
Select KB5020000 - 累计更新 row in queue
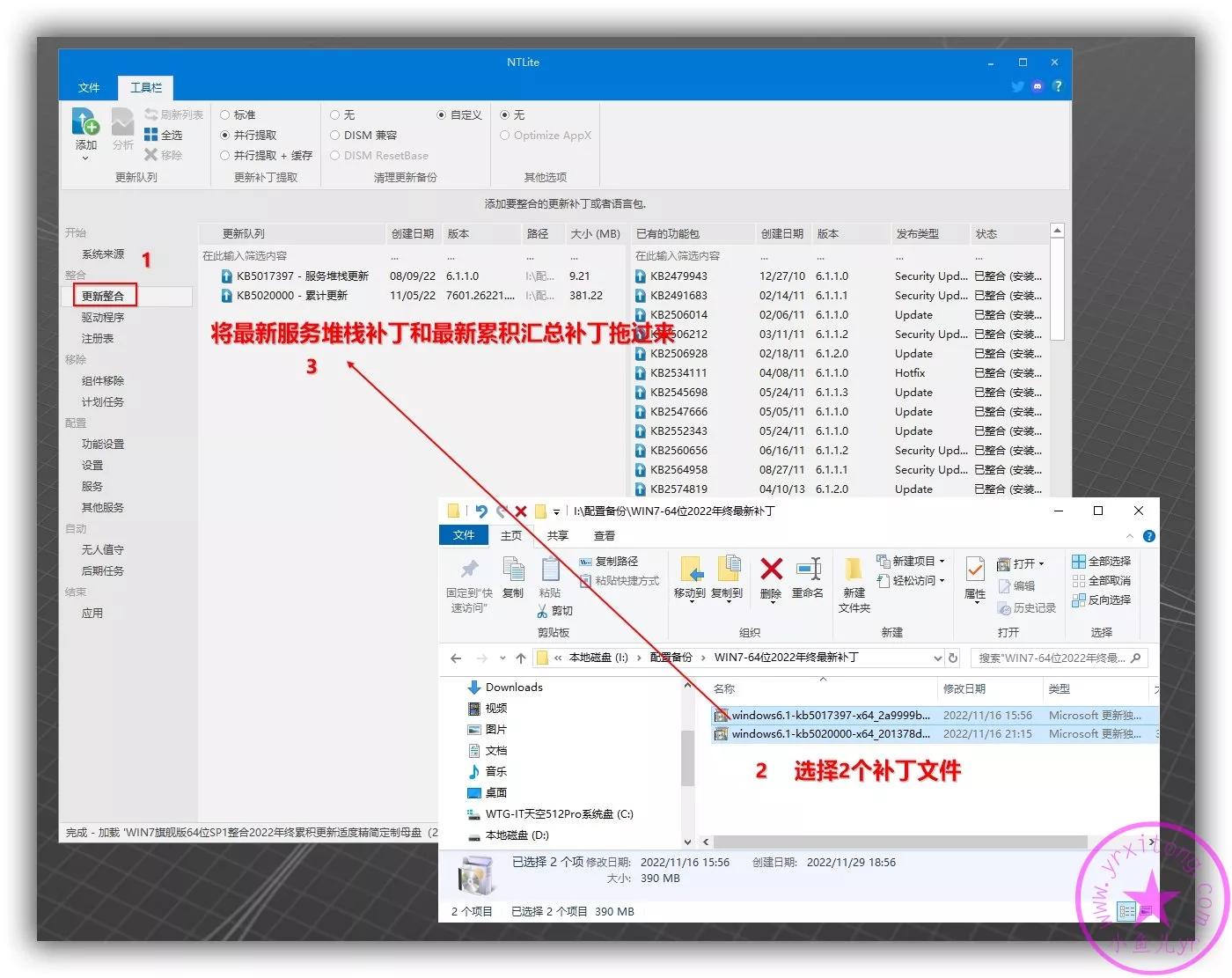[411, 296]
